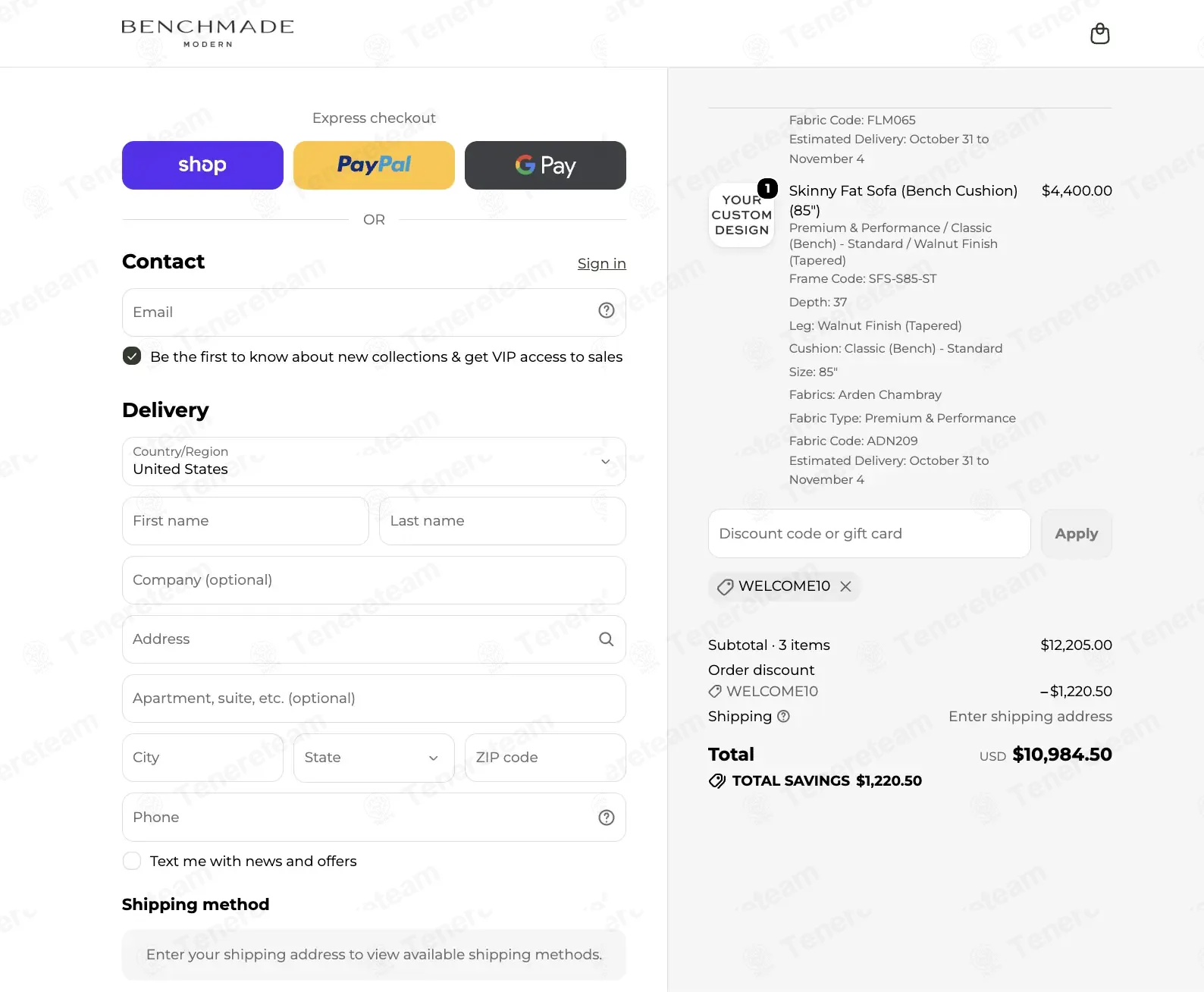Focus the ZIP code field
This screenshot has width=1204, height=992.
click(x=545, y=758)
